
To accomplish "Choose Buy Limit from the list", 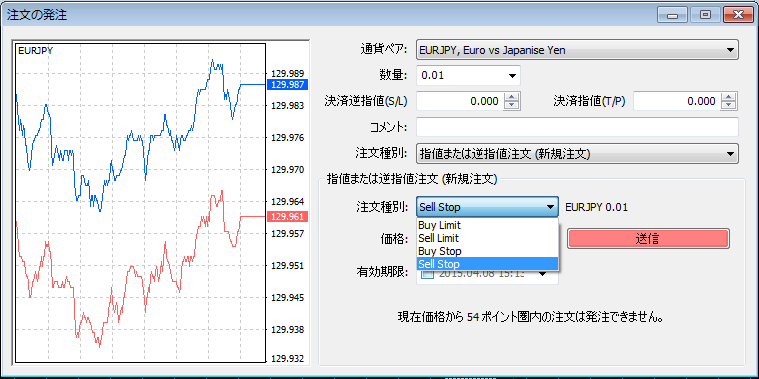I will [x=487, y=225].
